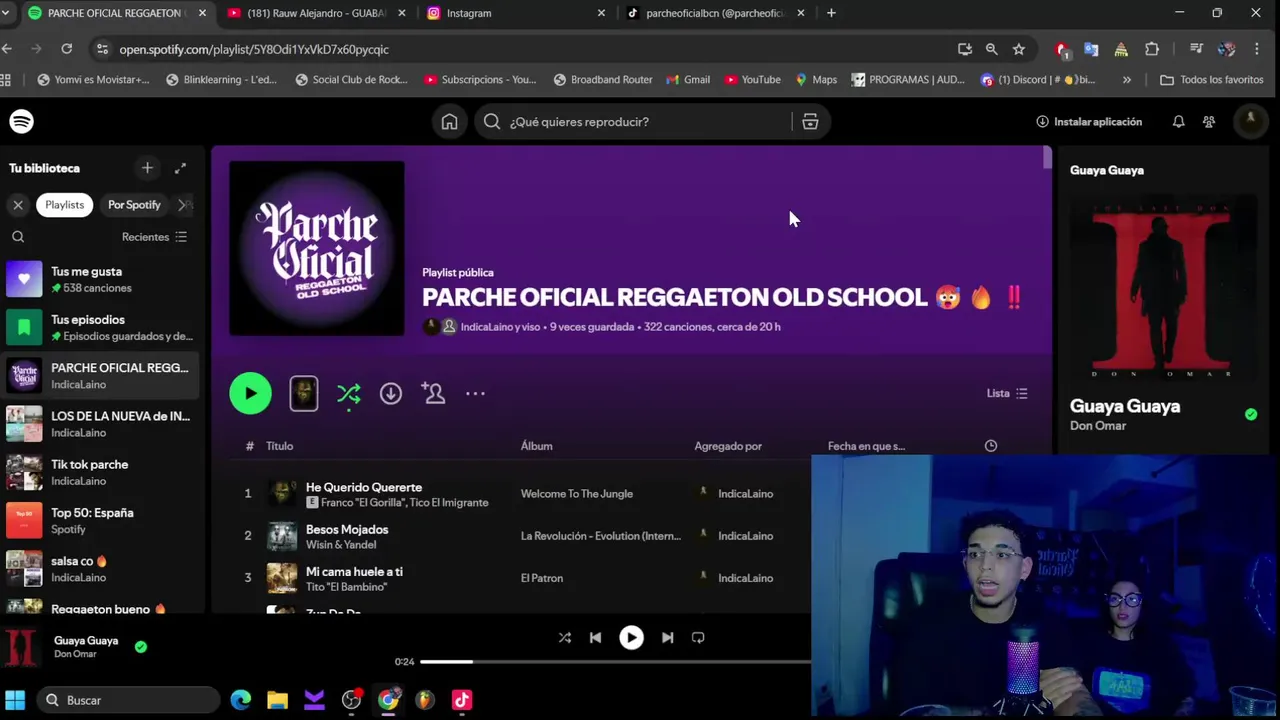
Task: Open friend activity icon
Action: (x=1209, y=121)
